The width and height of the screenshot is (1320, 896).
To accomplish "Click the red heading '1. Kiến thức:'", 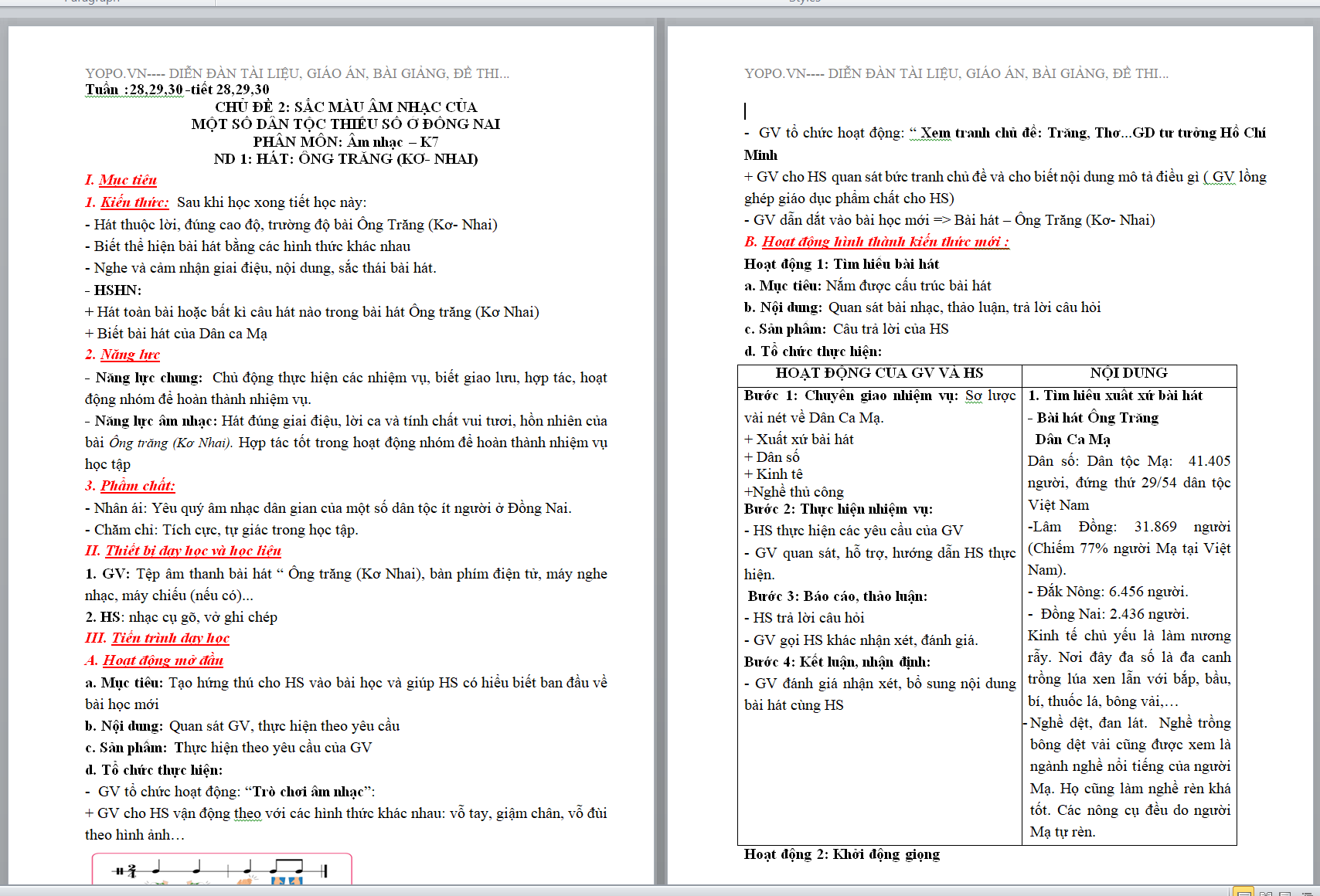I will [127, 202].
